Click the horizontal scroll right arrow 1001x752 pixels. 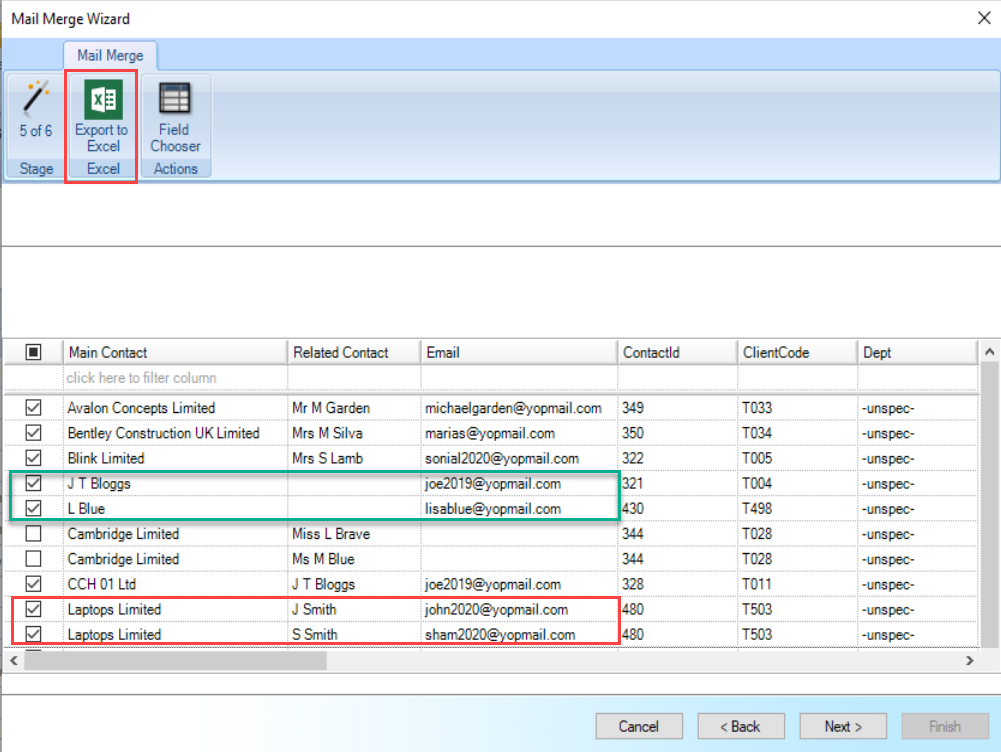(x=969, y=661)
